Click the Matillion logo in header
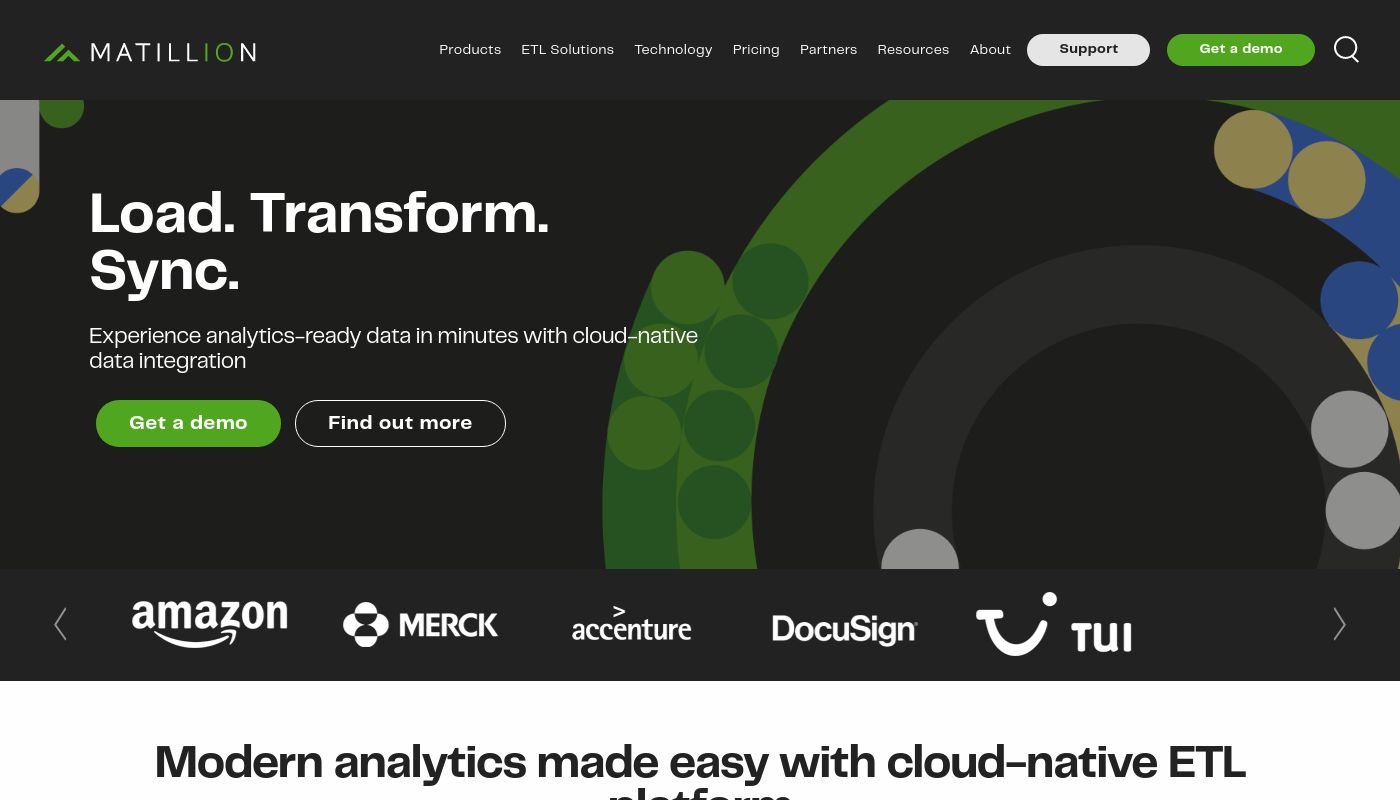The width and height of the screenshot is (1400, 800). coord(150,52)
